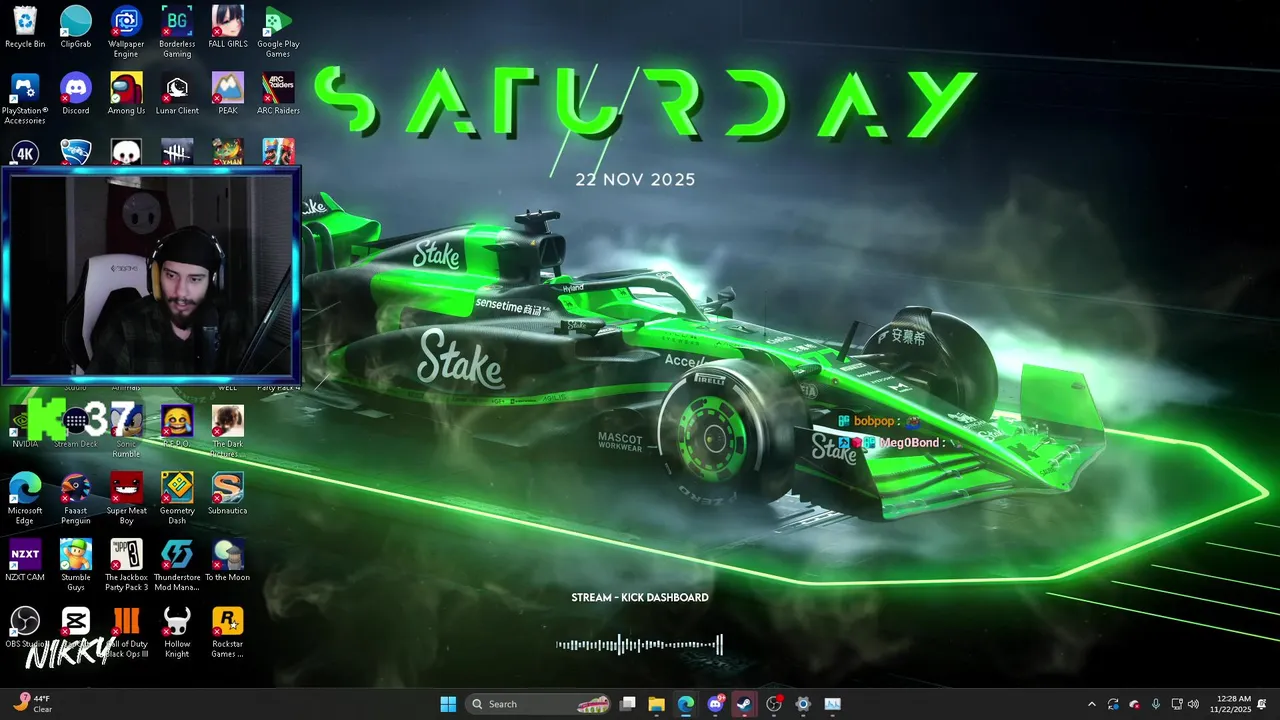The width and height of the screenshot is (1280, 720).
Task: Open Wallpaper Engine shortcut
Action: click(126, 32)
